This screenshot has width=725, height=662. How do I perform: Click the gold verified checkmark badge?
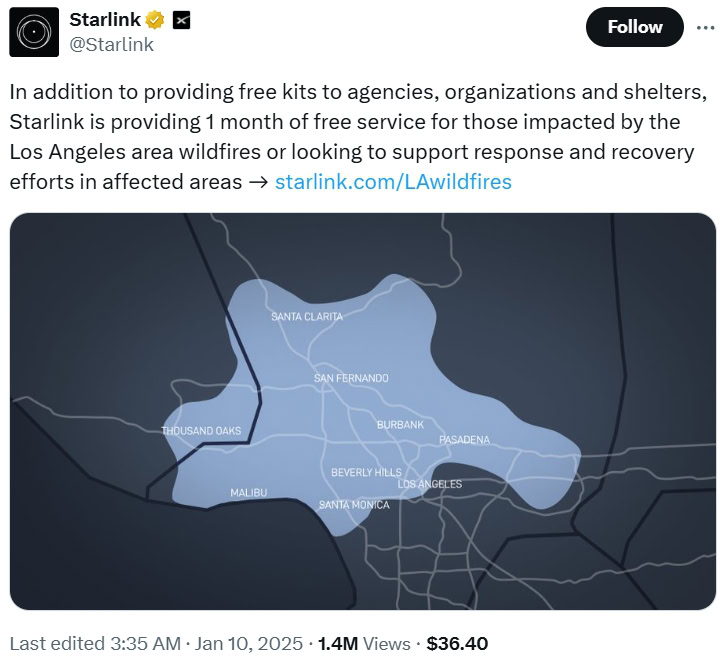pyautogui.click(x=155, y=20)
